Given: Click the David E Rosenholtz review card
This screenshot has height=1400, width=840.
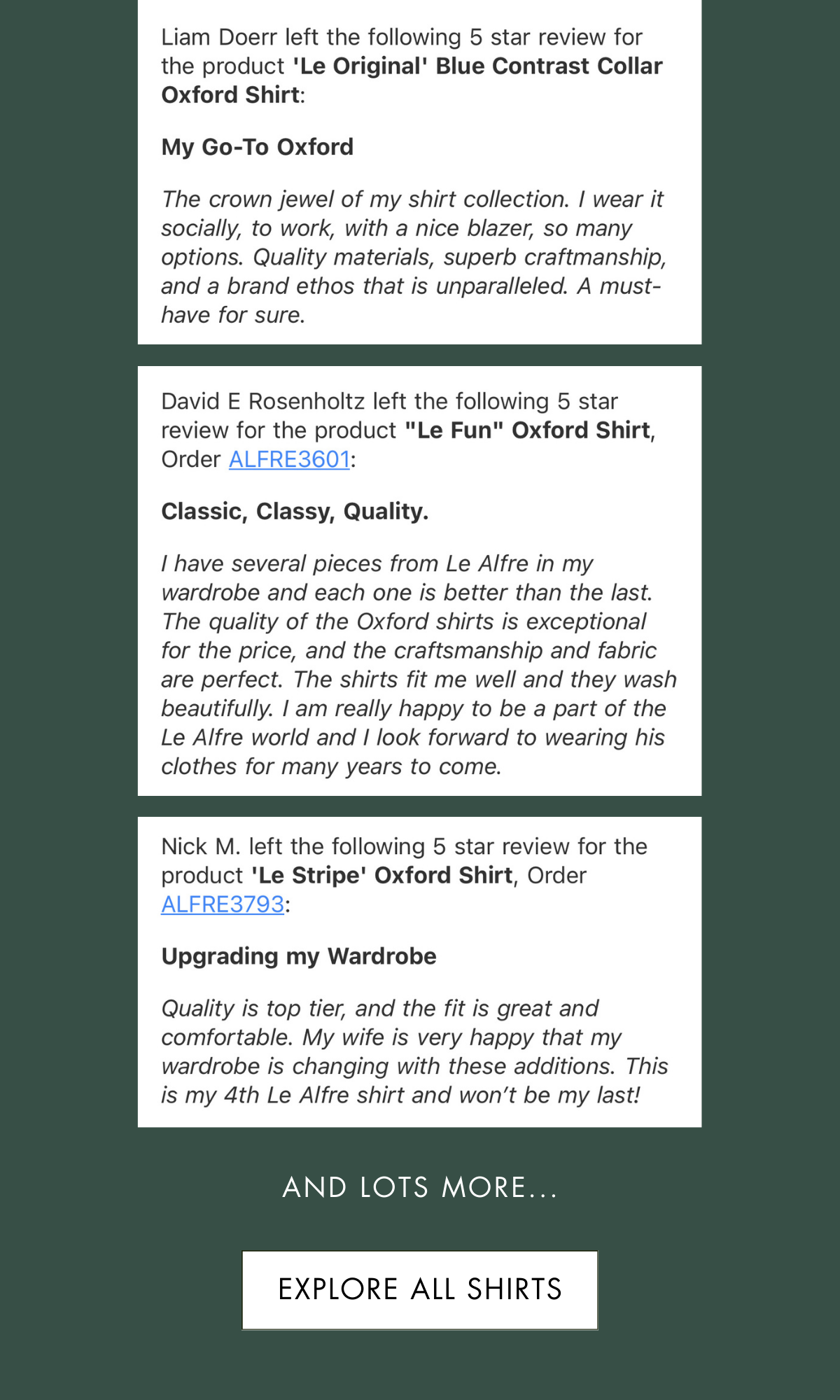Looking at the screenshot, I should (x=420, y=581).
